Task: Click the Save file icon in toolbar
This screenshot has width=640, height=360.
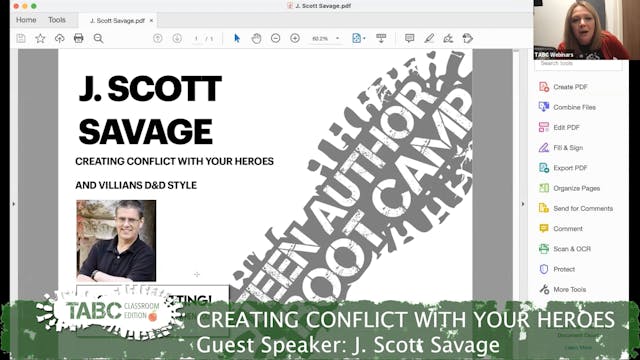Action: 21,38
